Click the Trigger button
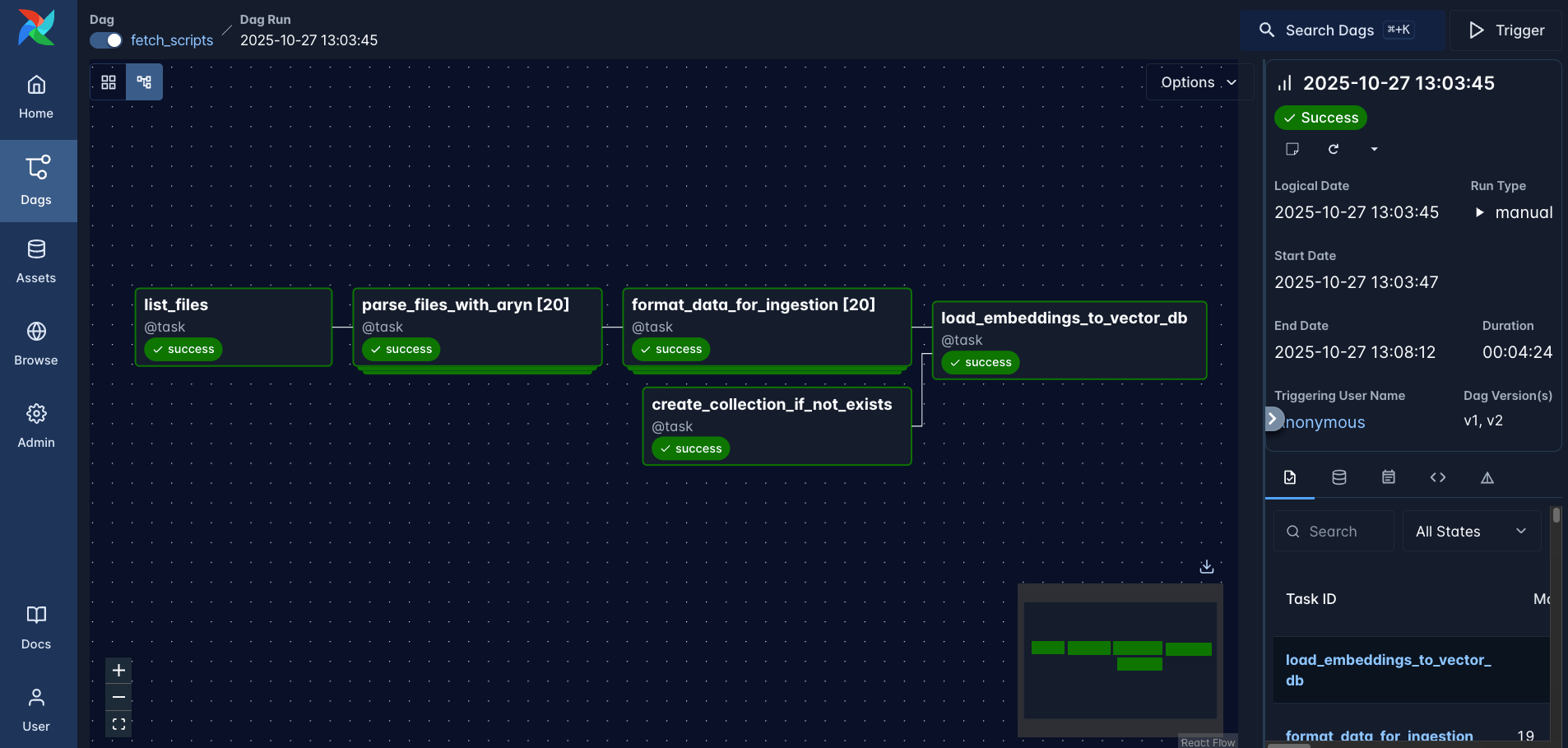 (x=1506, y=30)
